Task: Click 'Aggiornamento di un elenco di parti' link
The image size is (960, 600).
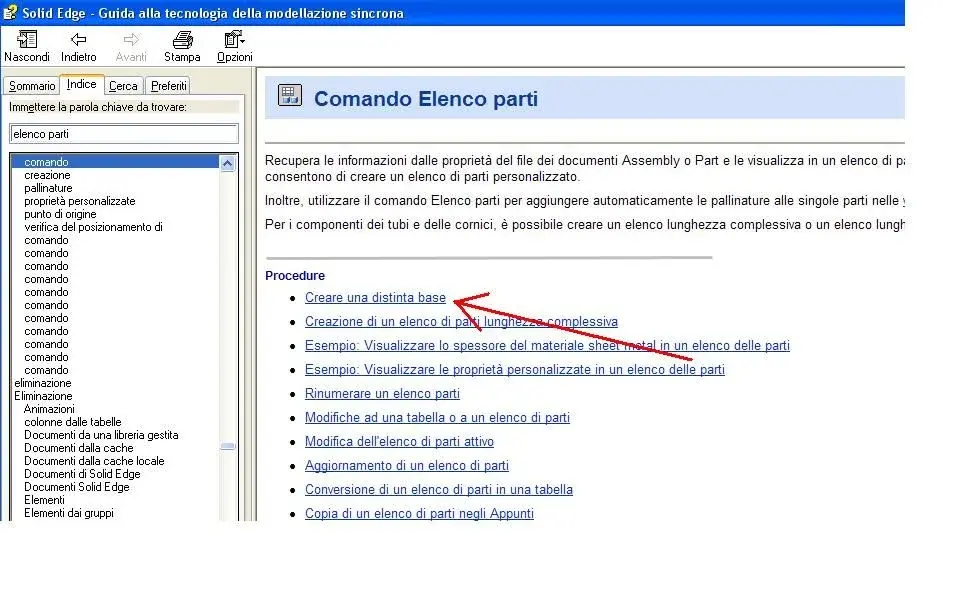Action: pos(406,466)
